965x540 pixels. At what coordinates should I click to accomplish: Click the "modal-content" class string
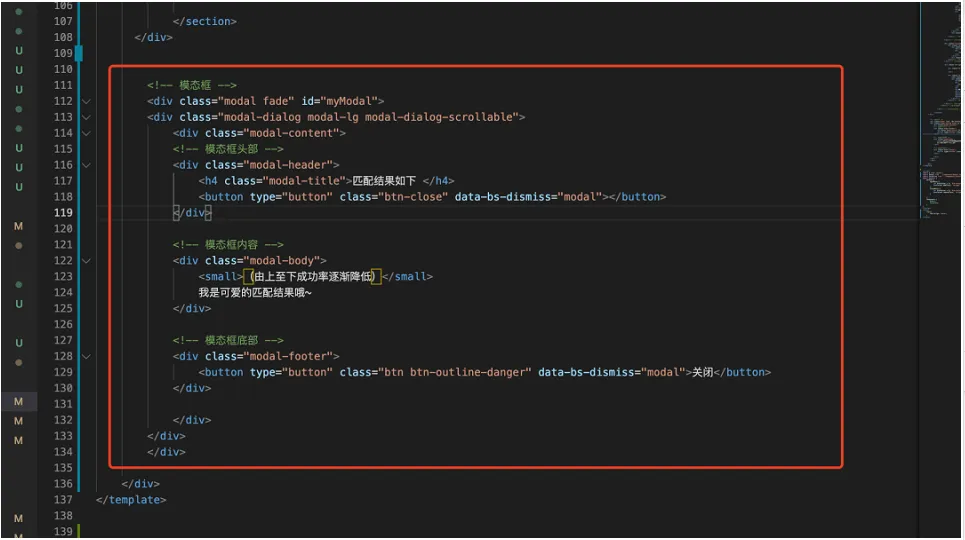point(292,133)
